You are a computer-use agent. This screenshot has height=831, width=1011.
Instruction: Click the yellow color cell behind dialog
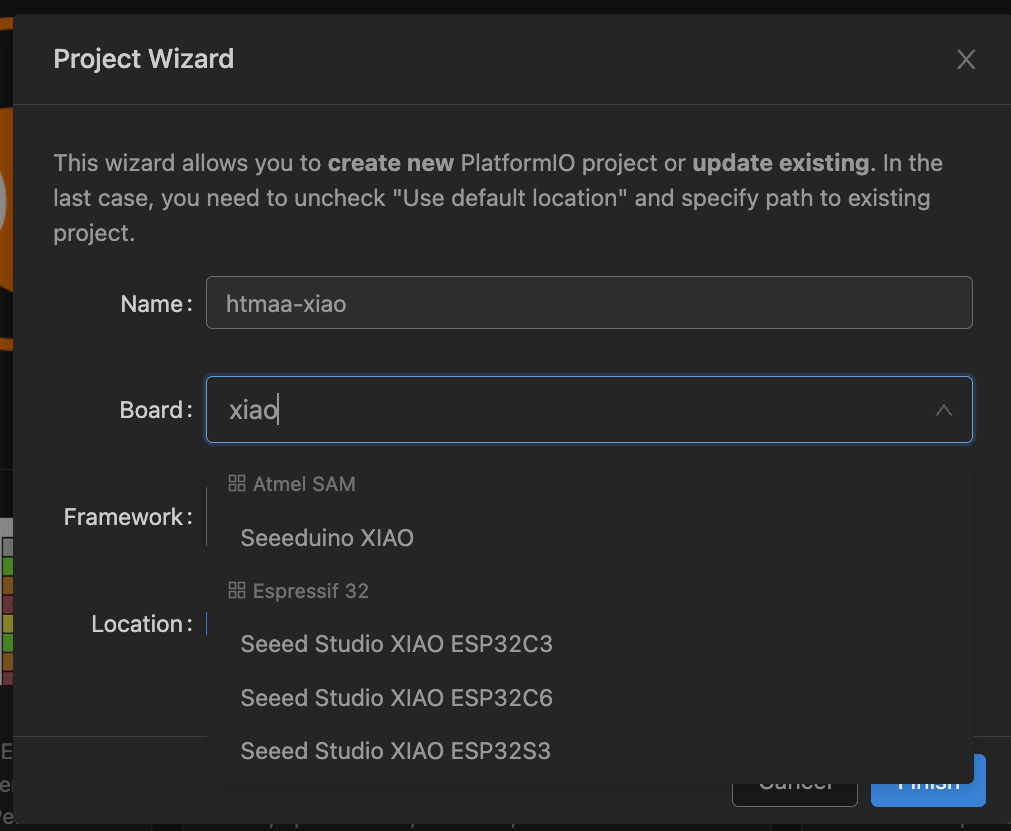(7, 623)
